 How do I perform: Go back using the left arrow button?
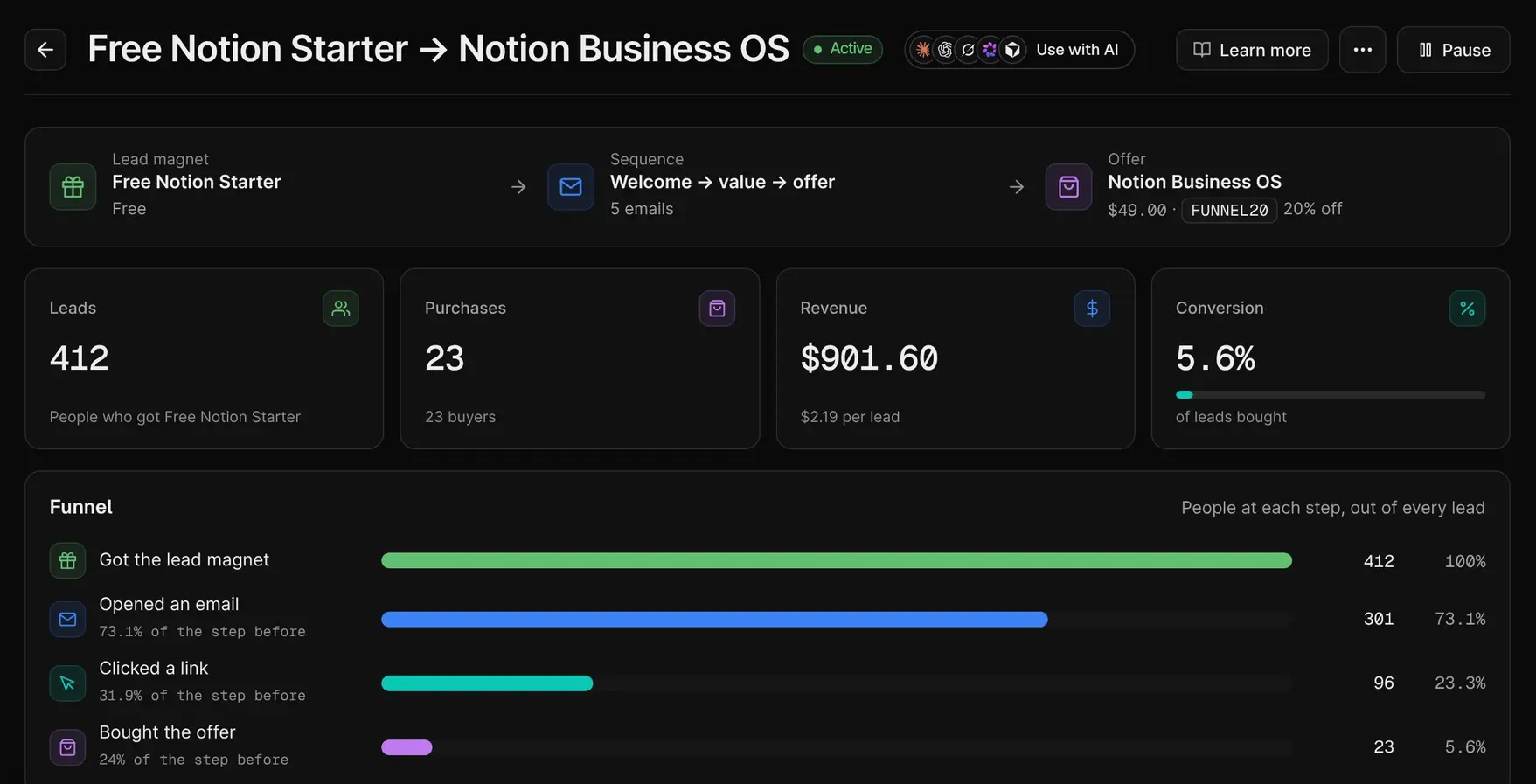(45, 50)
